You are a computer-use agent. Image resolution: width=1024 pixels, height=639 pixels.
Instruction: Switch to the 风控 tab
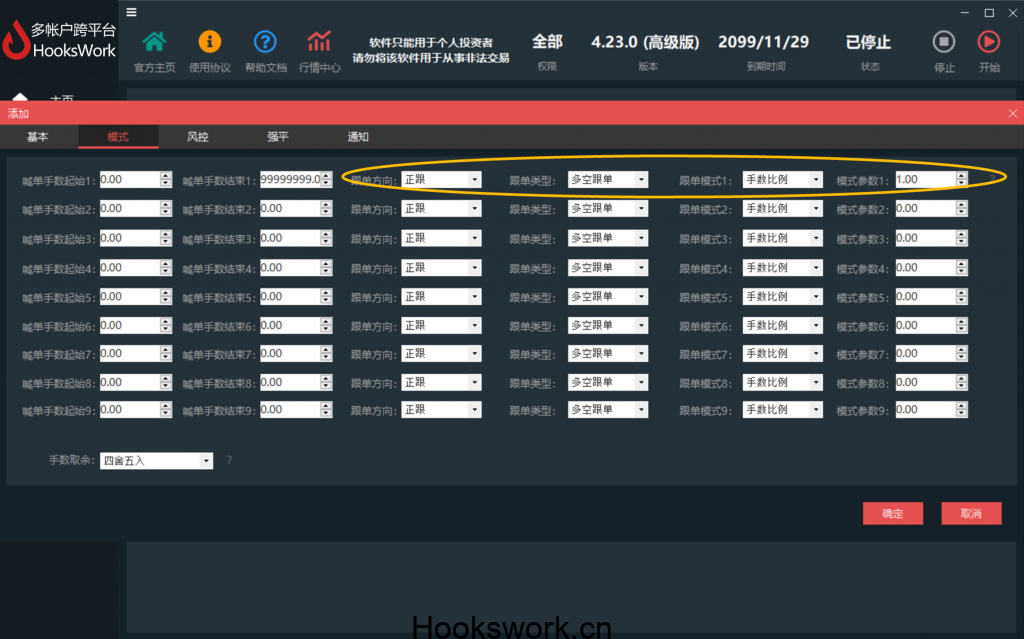point(198,137)
